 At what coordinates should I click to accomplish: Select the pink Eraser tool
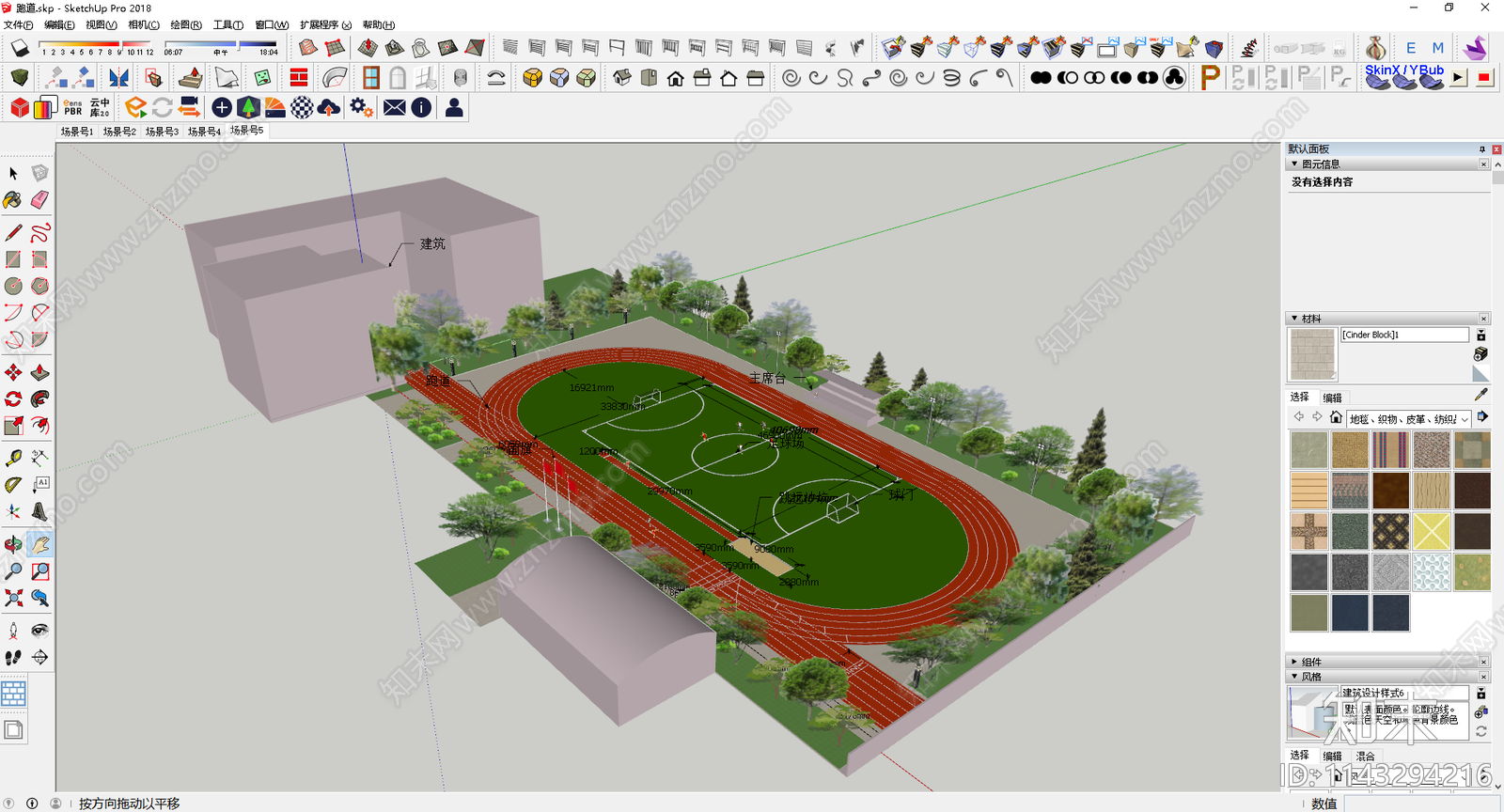click(x=39, y=199)
